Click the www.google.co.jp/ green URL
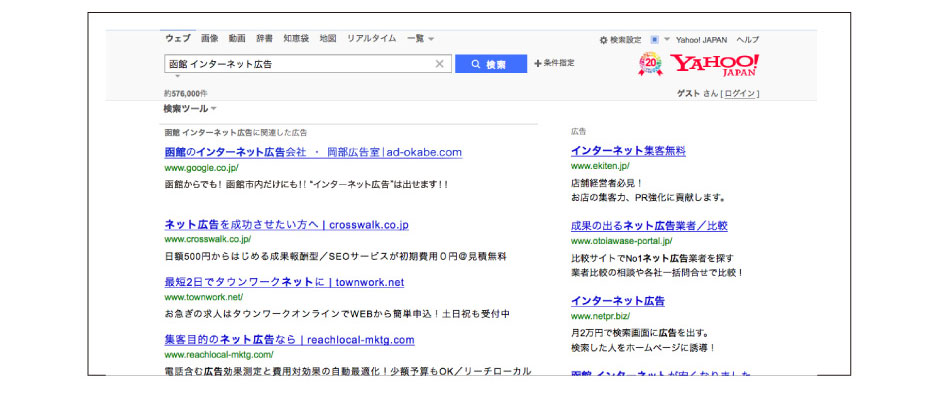 (202, 168)
